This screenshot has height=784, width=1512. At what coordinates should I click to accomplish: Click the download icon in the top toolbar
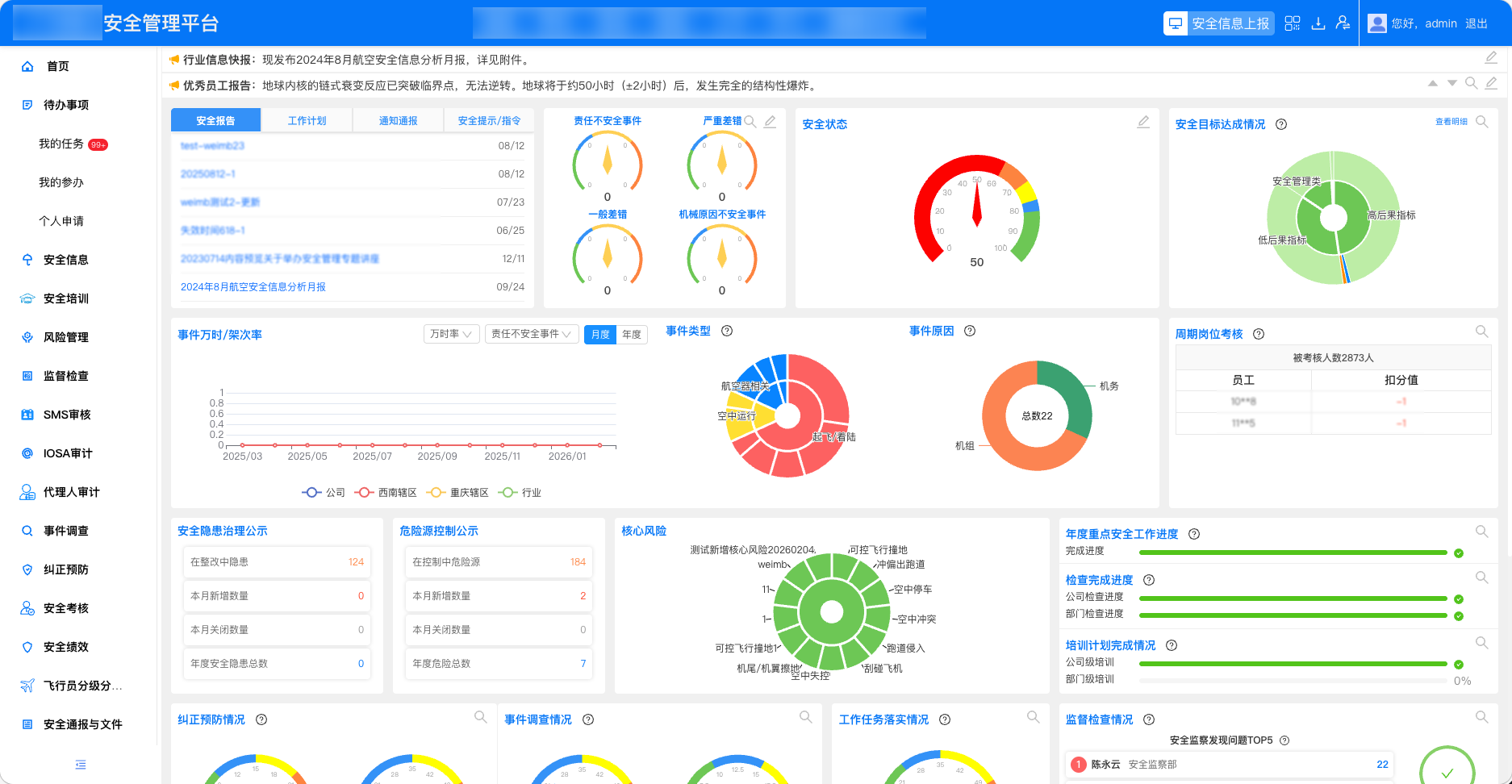(x=1318, y=23)
